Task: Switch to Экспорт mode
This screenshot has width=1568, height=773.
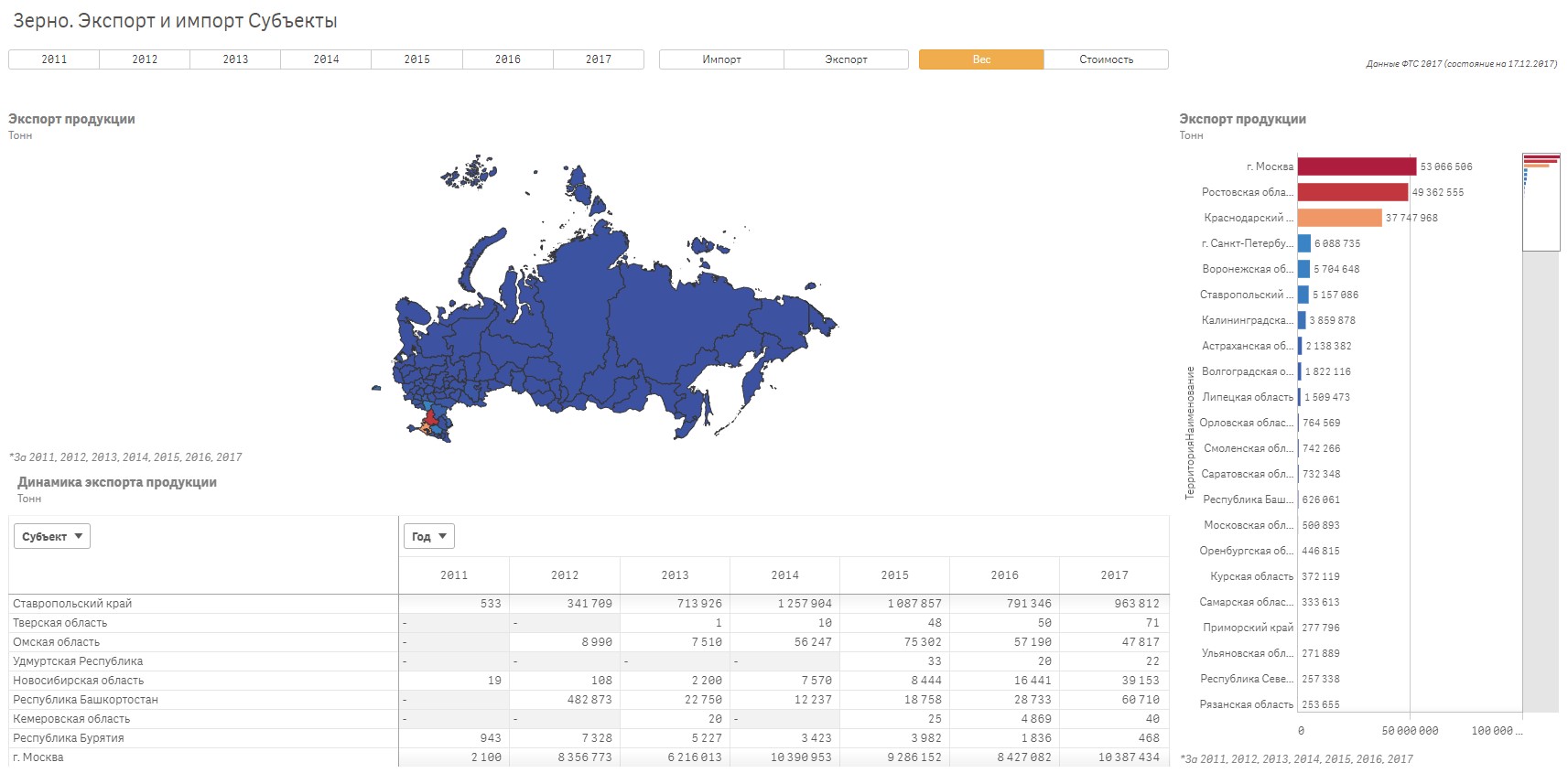Action: pyautogui.click(x=846, y=59)
